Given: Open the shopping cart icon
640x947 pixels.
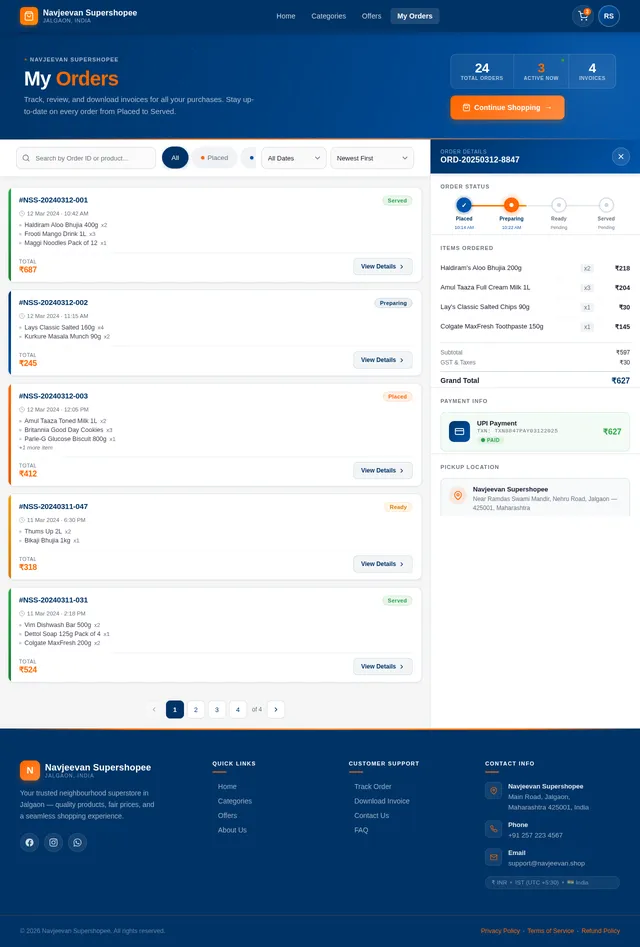Looking at the screenshot, I should pos(582,16).
